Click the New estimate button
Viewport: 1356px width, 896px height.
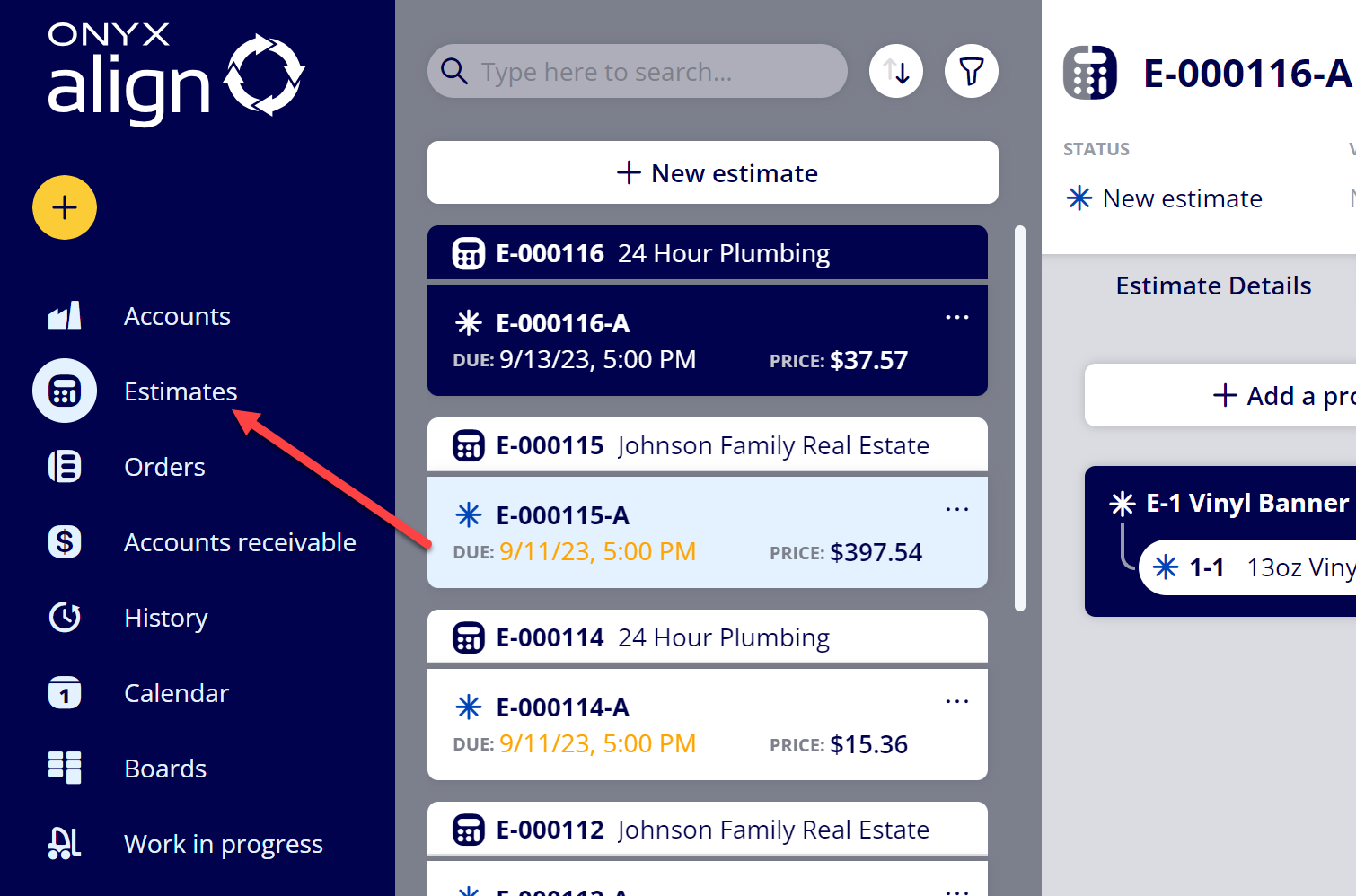click(x=713, y=172)
